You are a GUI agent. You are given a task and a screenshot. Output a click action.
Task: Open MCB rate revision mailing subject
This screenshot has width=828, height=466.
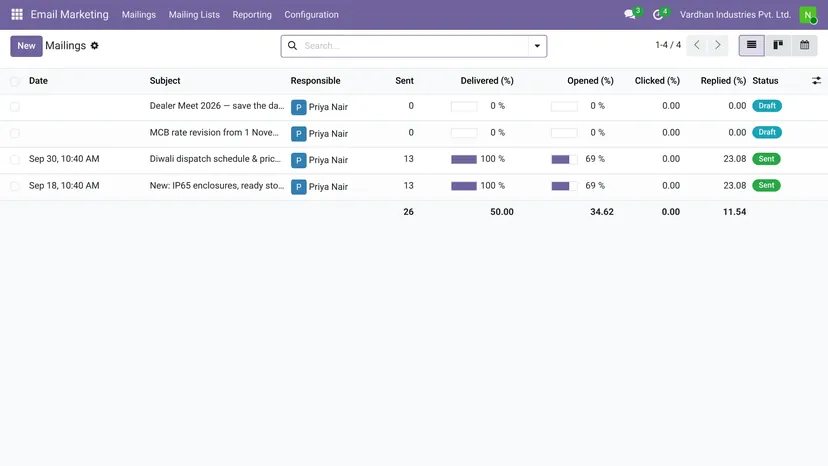214,132
